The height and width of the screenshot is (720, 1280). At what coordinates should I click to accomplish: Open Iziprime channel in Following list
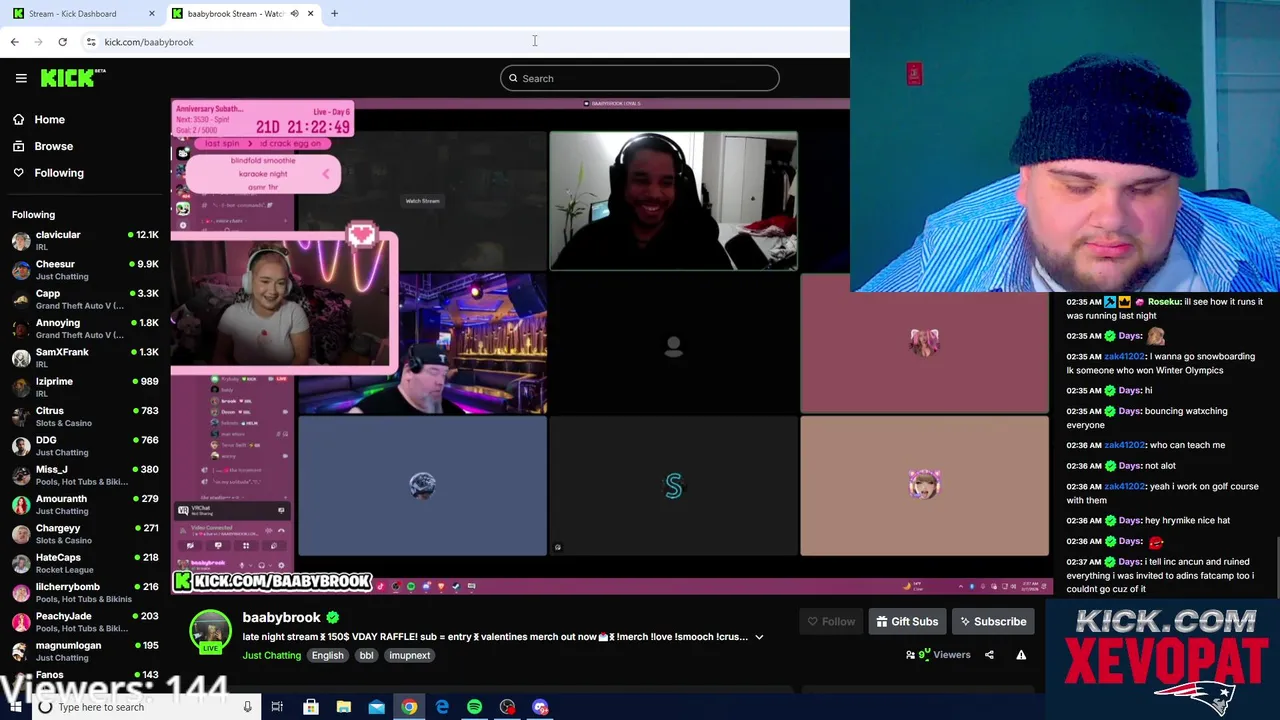click(85, 387)
